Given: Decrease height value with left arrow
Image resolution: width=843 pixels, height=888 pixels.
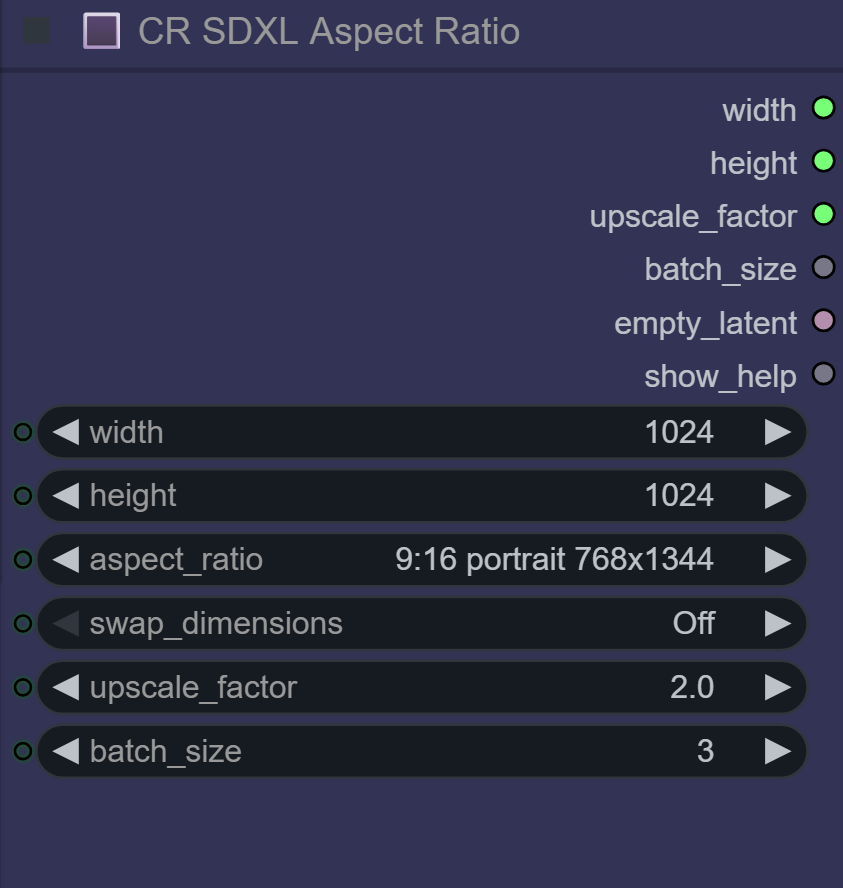Looking at the screenshot, I should [66, 496].
